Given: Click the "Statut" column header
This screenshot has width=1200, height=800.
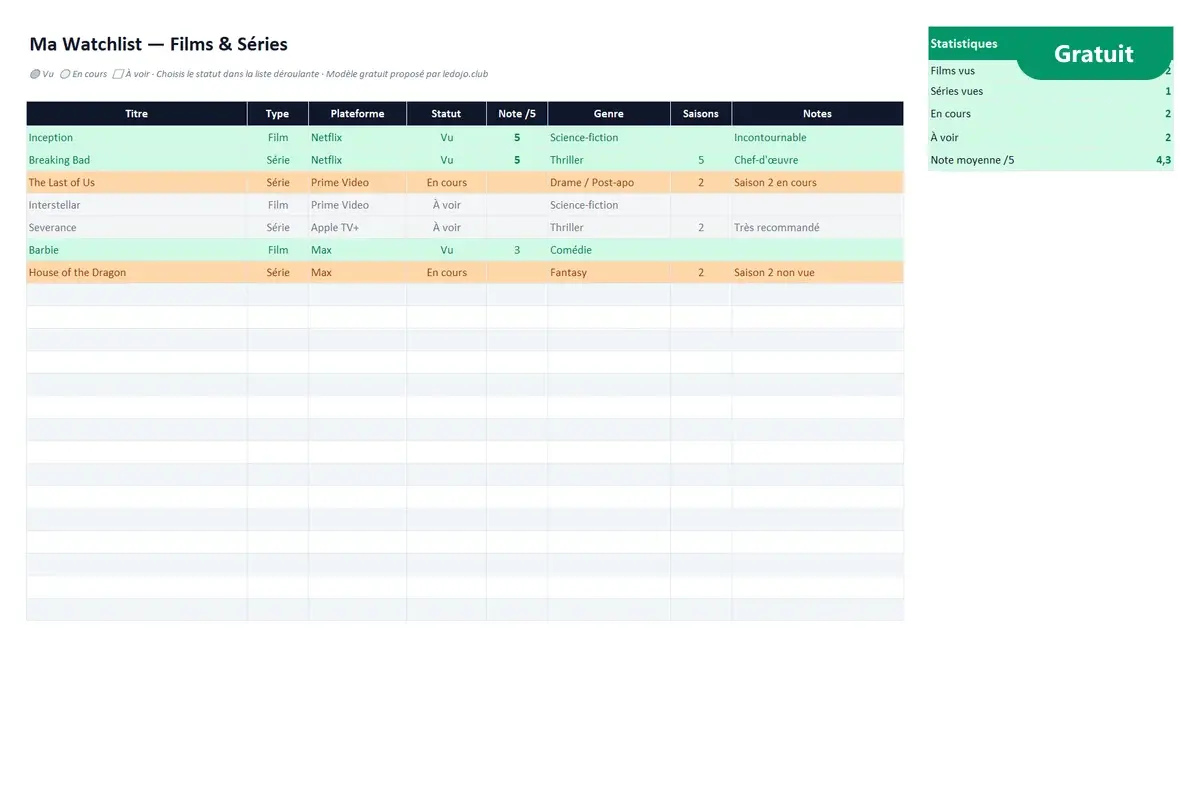Looking at the screenshot, I should pos(446,113).
